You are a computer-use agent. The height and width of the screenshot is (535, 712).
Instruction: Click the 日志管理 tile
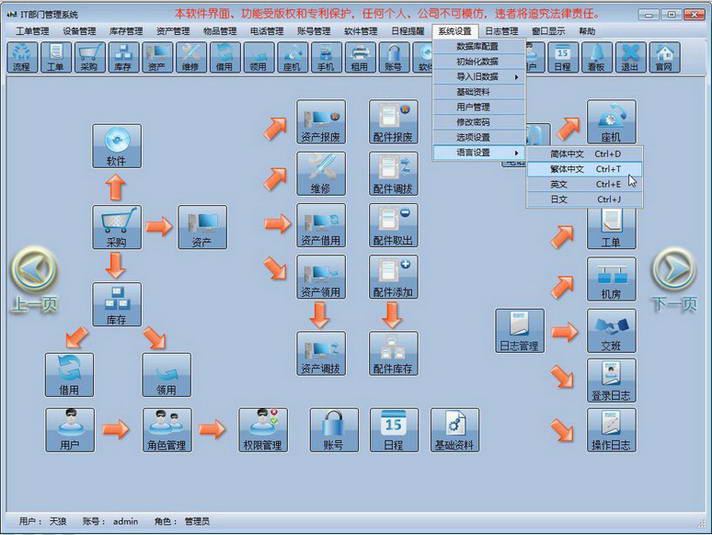(x=519, y=331)
